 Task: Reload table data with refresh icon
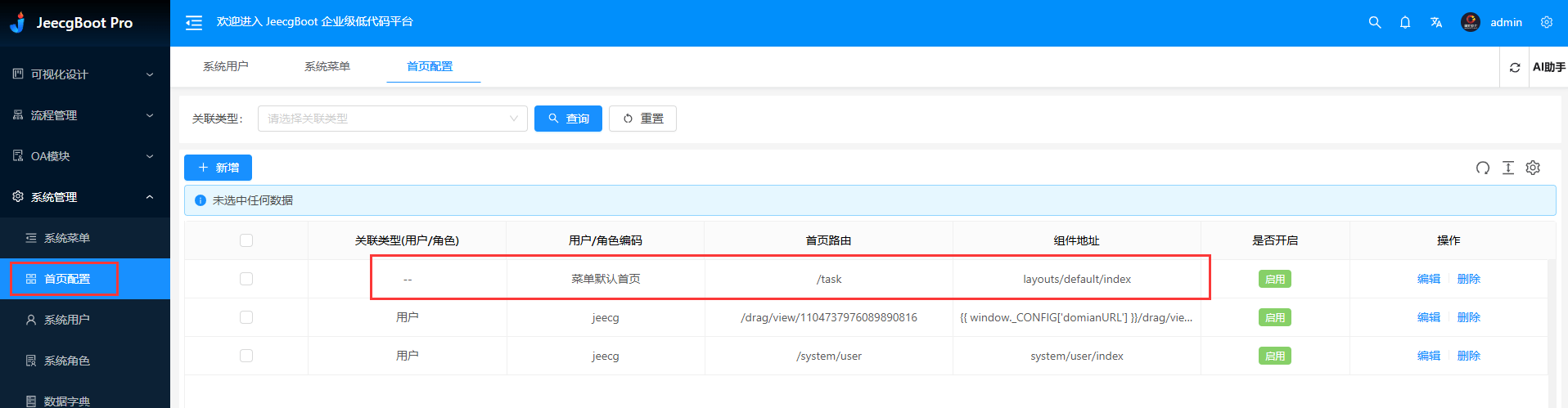[x=1483, y=168]
